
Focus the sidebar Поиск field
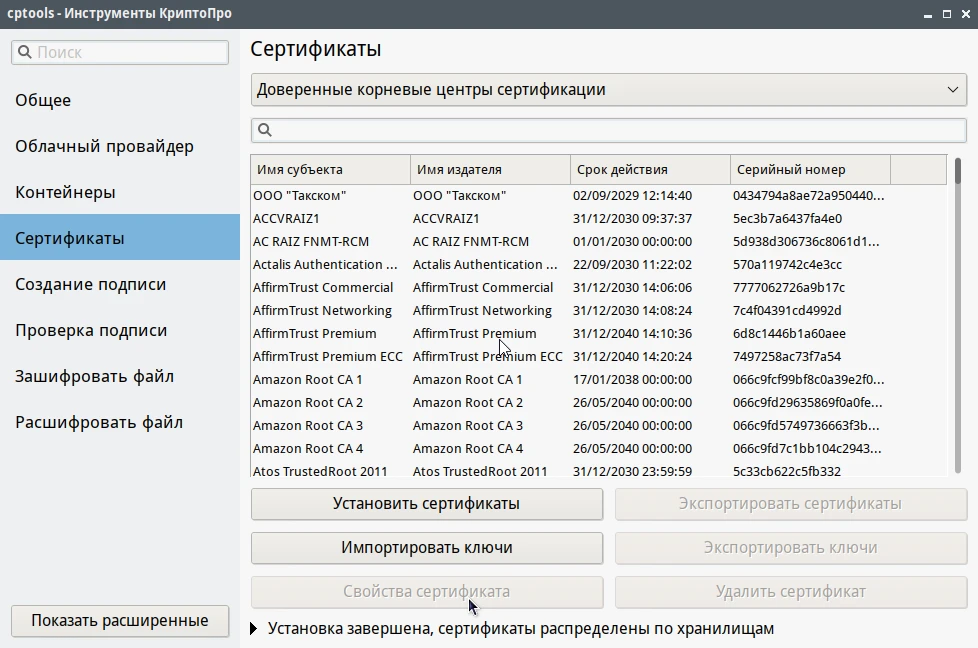click(x=120, y=52)
